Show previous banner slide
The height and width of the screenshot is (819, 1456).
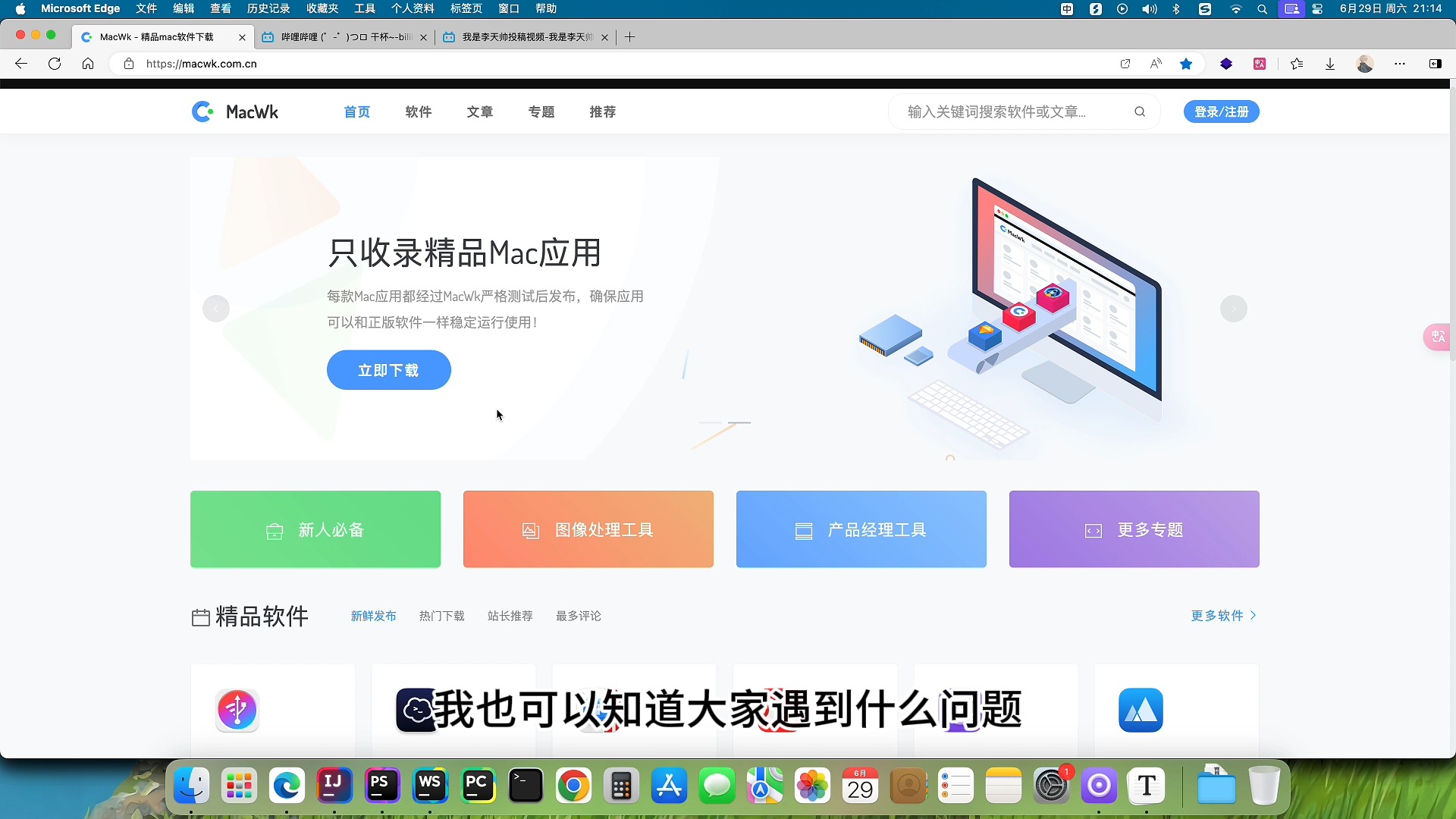coord(216,309)
